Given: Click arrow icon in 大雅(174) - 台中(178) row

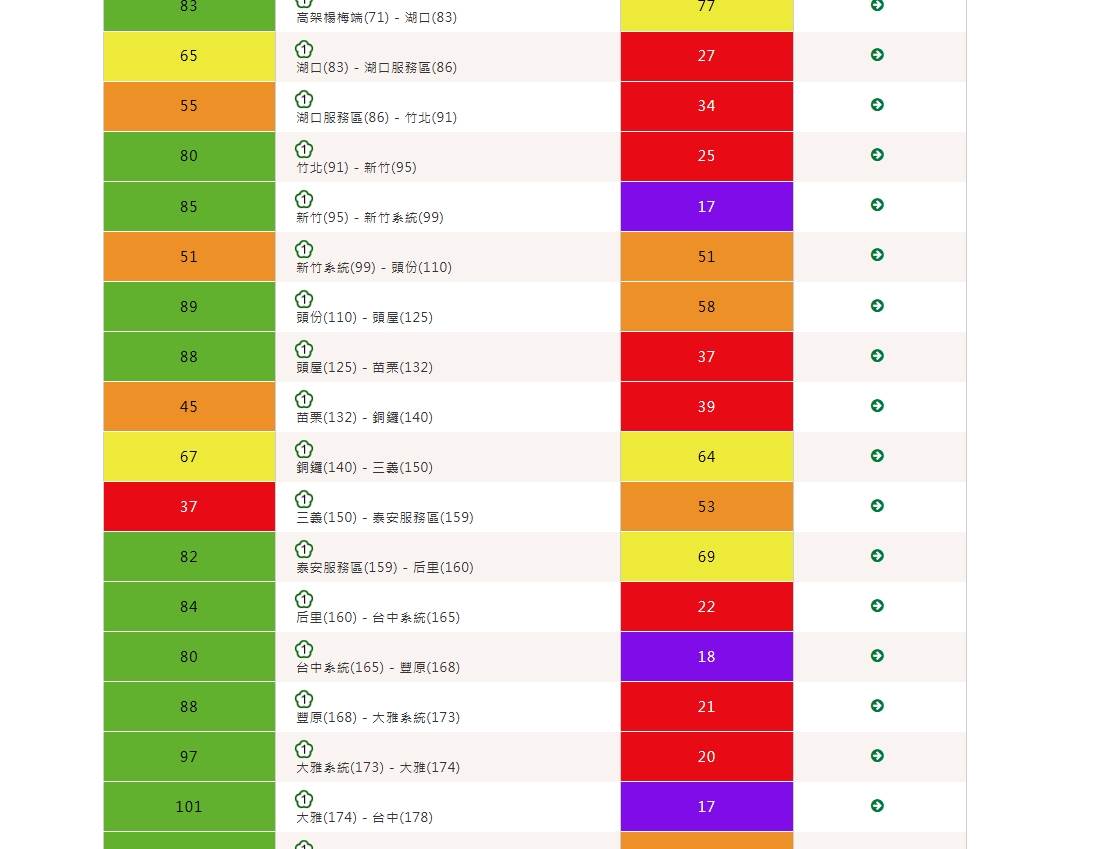Looking at the screenshot, I should tap(877, 806).
